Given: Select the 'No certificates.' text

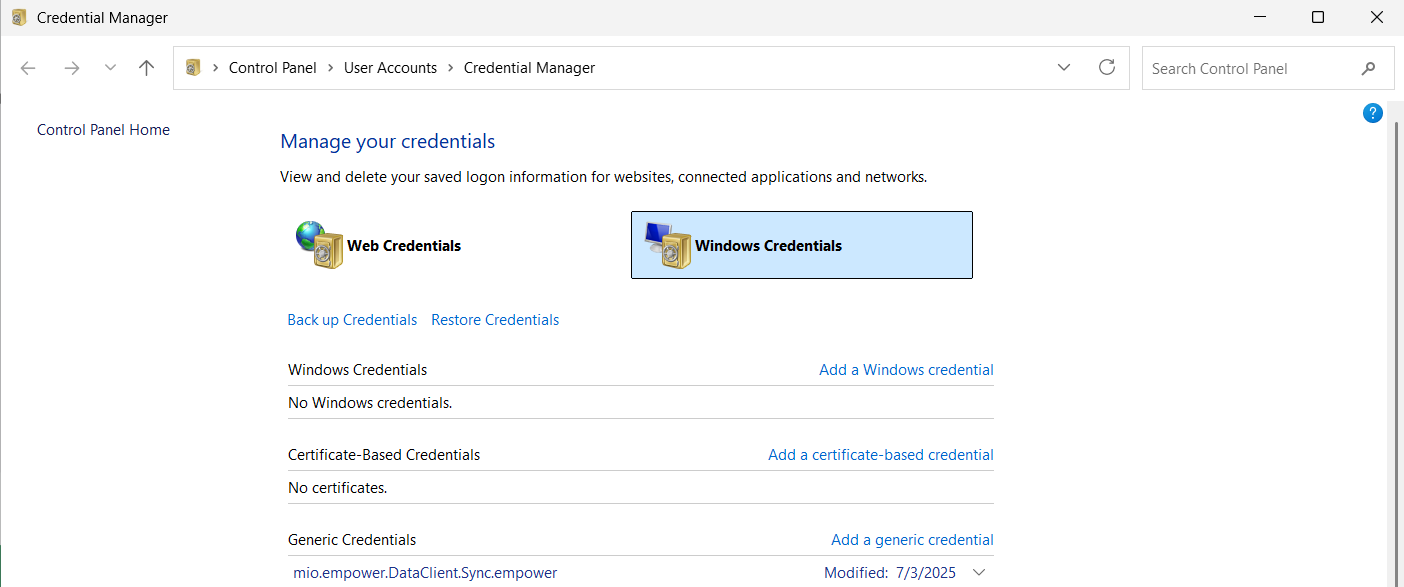Looking at the screenshot, I should pyautogui.click(x=337, y=488).
